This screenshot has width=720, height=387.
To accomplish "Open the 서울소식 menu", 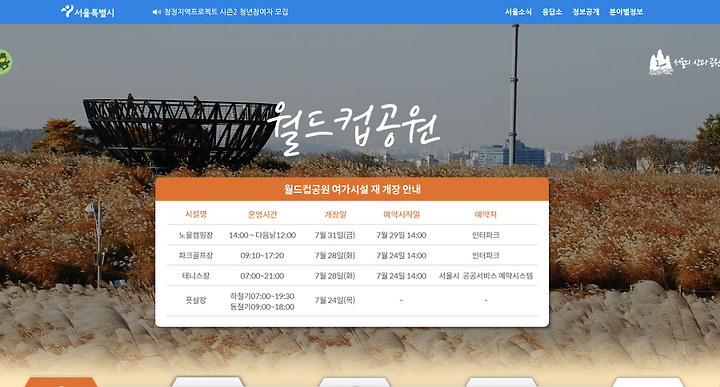I will (518, 12).
